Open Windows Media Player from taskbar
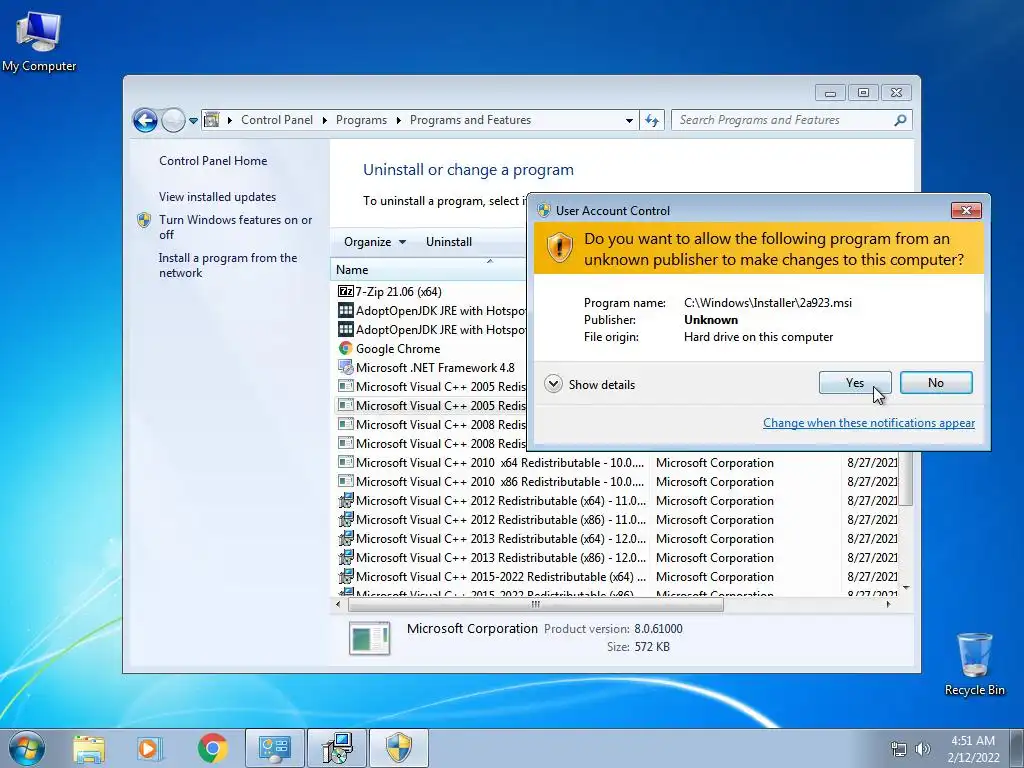 [149, 748]
